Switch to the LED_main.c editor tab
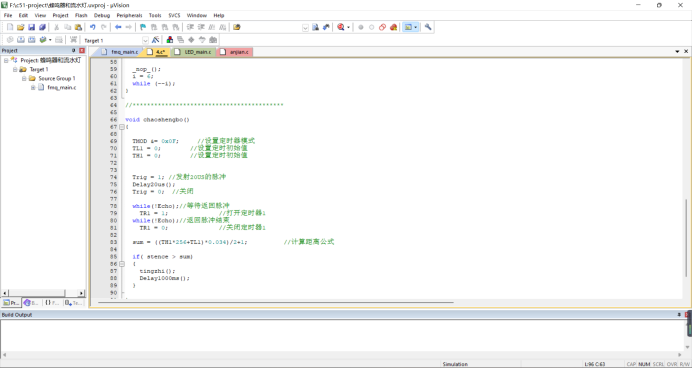This screenshot has width=693, height=369. click(x=193, y=52)
